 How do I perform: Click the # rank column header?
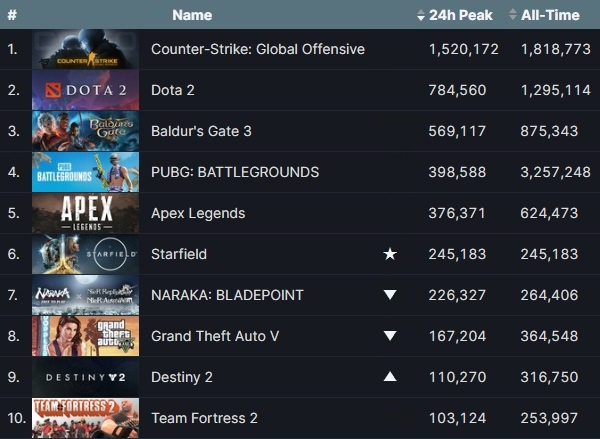pyautogui.click(x=12, y=15)
